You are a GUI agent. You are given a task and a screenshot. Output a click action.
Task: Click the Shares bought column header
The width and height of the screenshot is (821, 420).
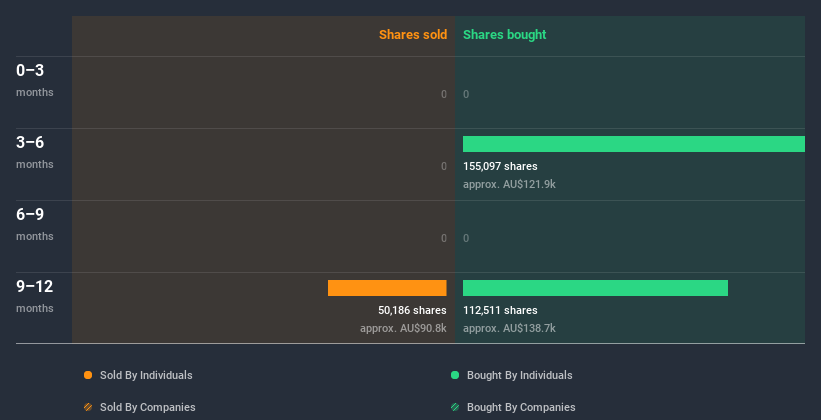505,35
